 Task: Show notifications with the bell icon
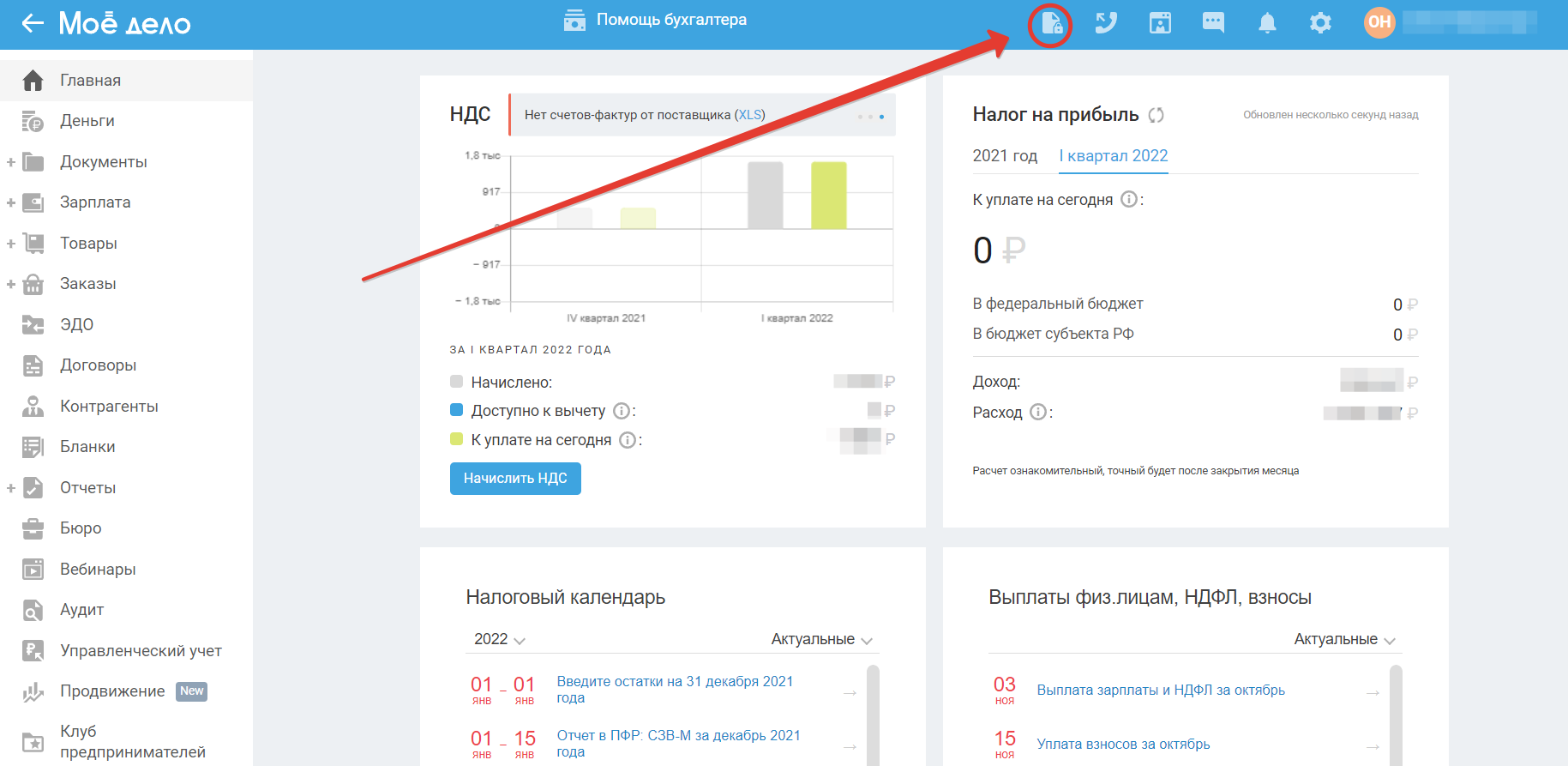(1267, 23)
